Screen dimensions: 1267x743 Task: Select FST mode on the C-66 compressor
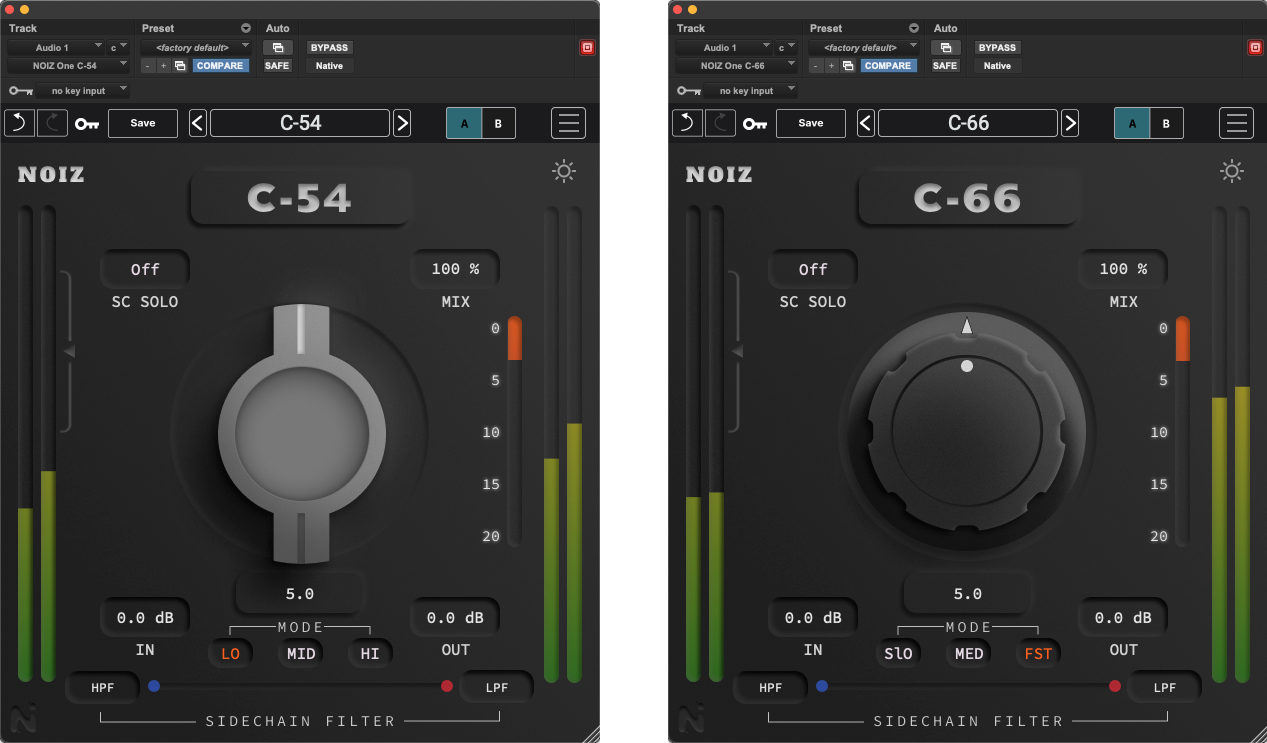point(1038,653)
